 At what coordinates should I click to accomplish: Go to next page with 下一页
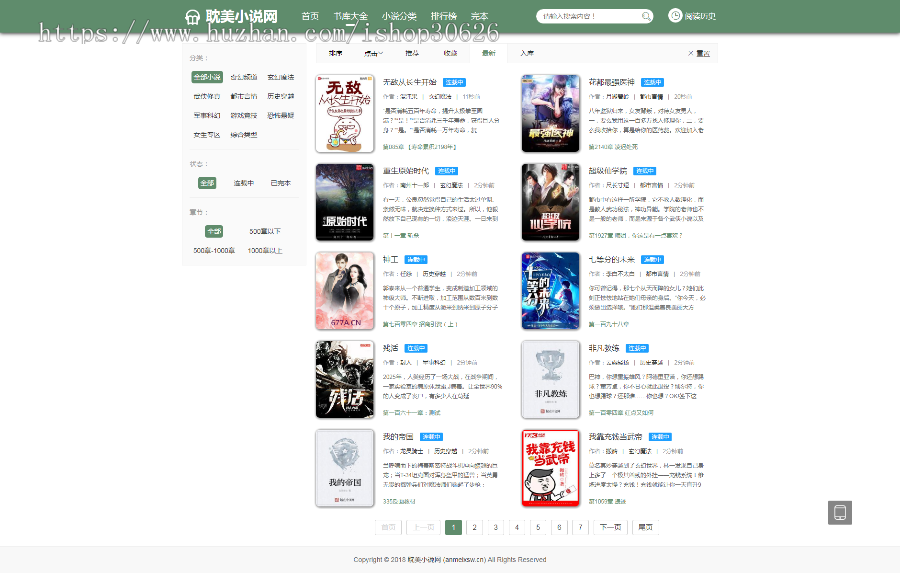point(610,527)
